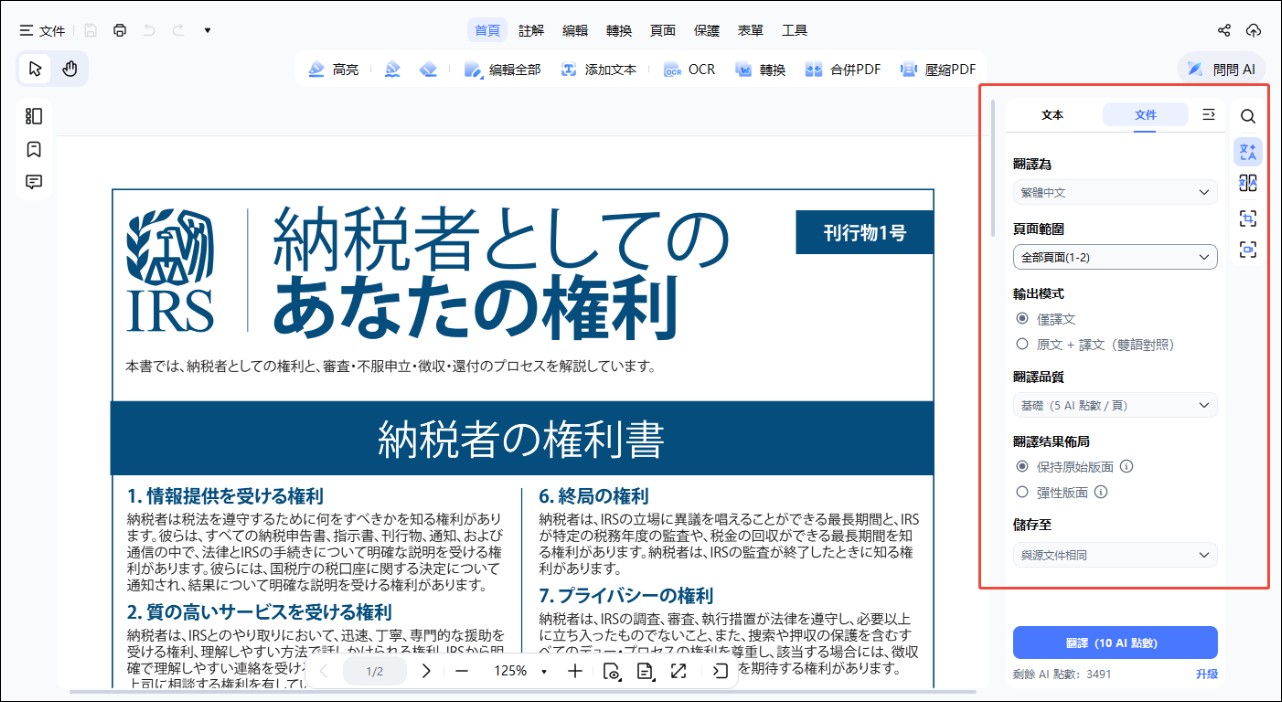Open the comments panel icon
Image resolution: width=1282 pixels, height=702 pixels.
[x=34, y=182]
